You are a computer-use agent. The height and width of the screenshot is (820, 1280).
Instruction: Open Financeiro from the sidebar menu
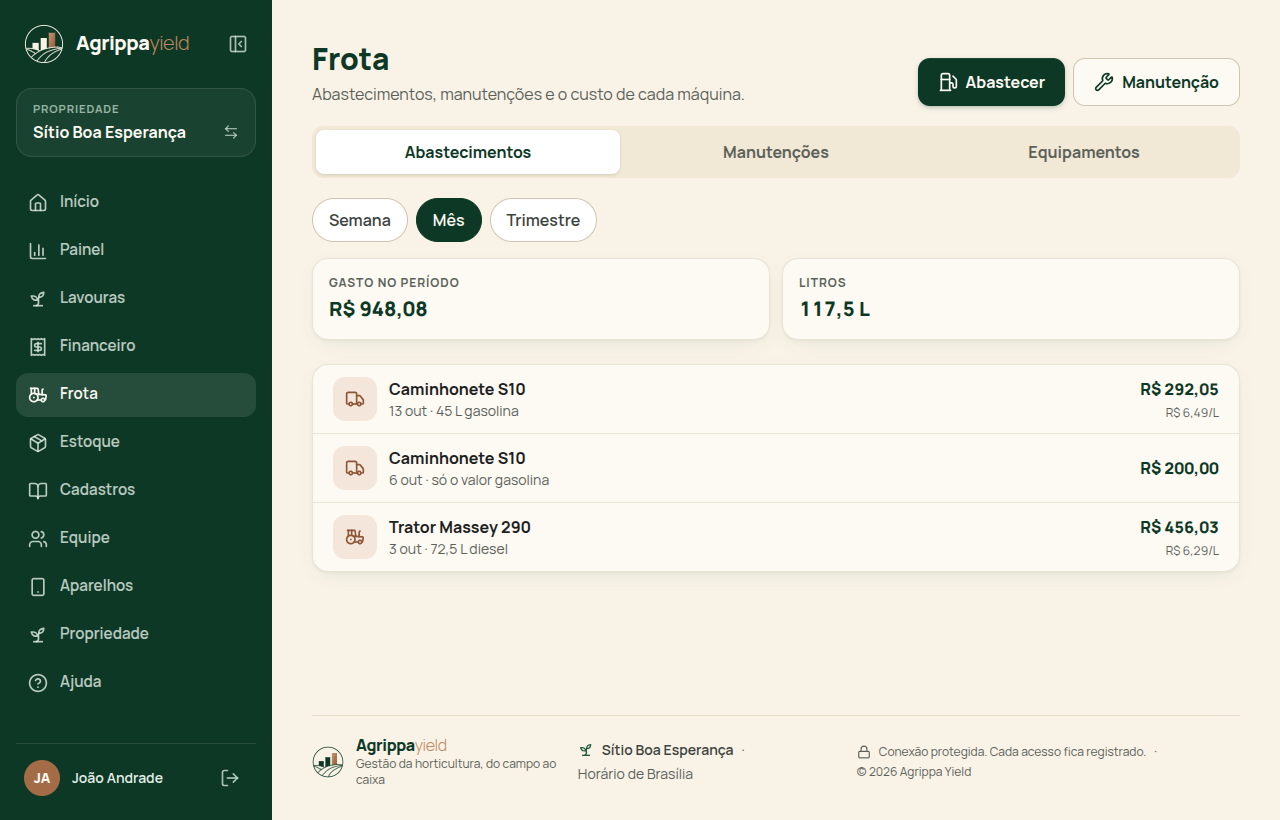pyautogui.click(x=136, y=346)
